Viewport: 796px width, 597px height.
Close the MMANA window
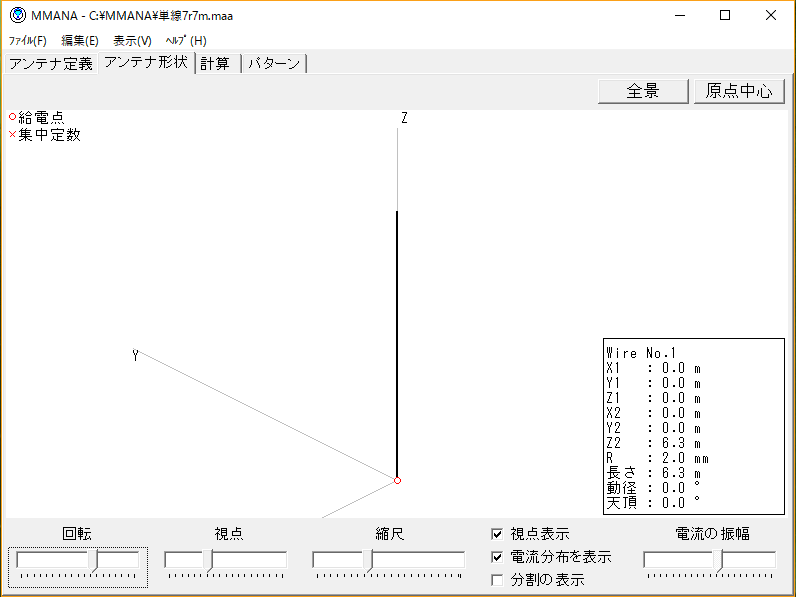[x=770, y=16]
